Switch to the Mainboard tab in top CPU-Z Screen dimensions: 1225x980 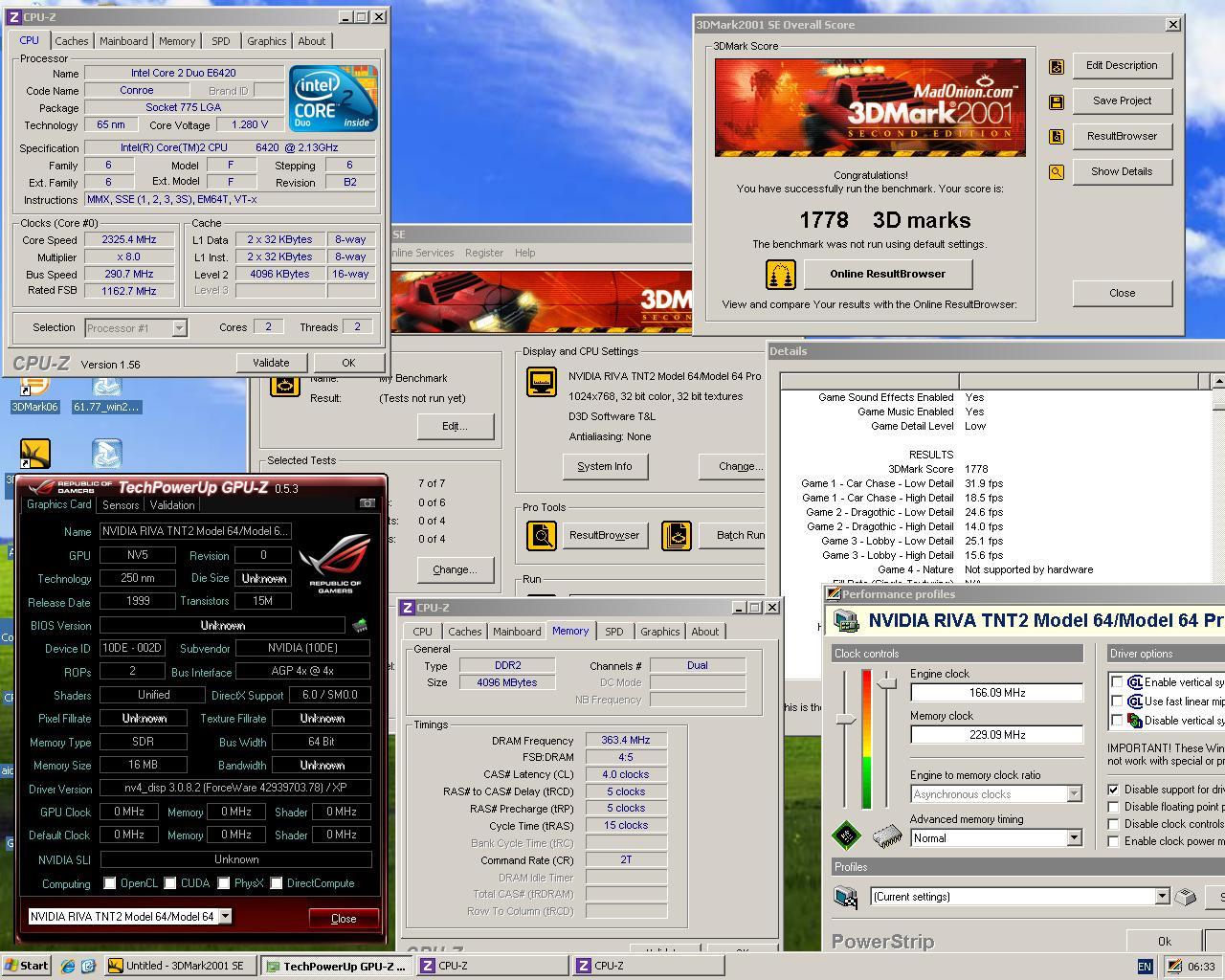123,41
